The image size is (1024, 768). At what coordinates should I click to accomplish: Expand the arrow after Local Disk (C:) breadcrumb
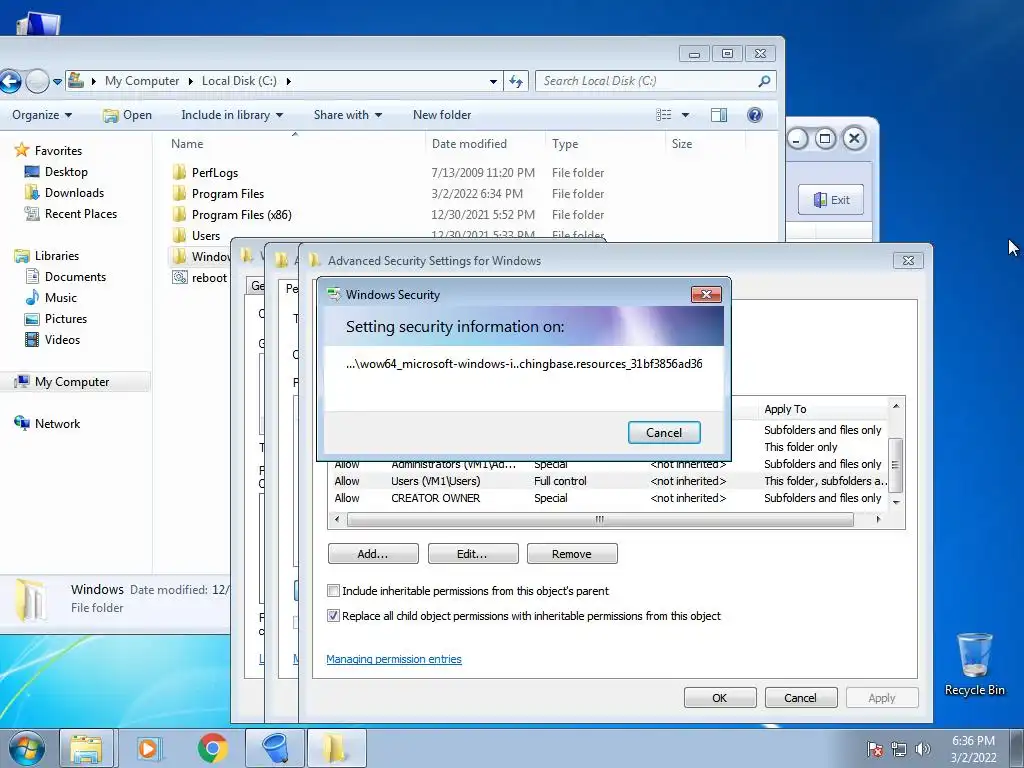coord(288,81)
